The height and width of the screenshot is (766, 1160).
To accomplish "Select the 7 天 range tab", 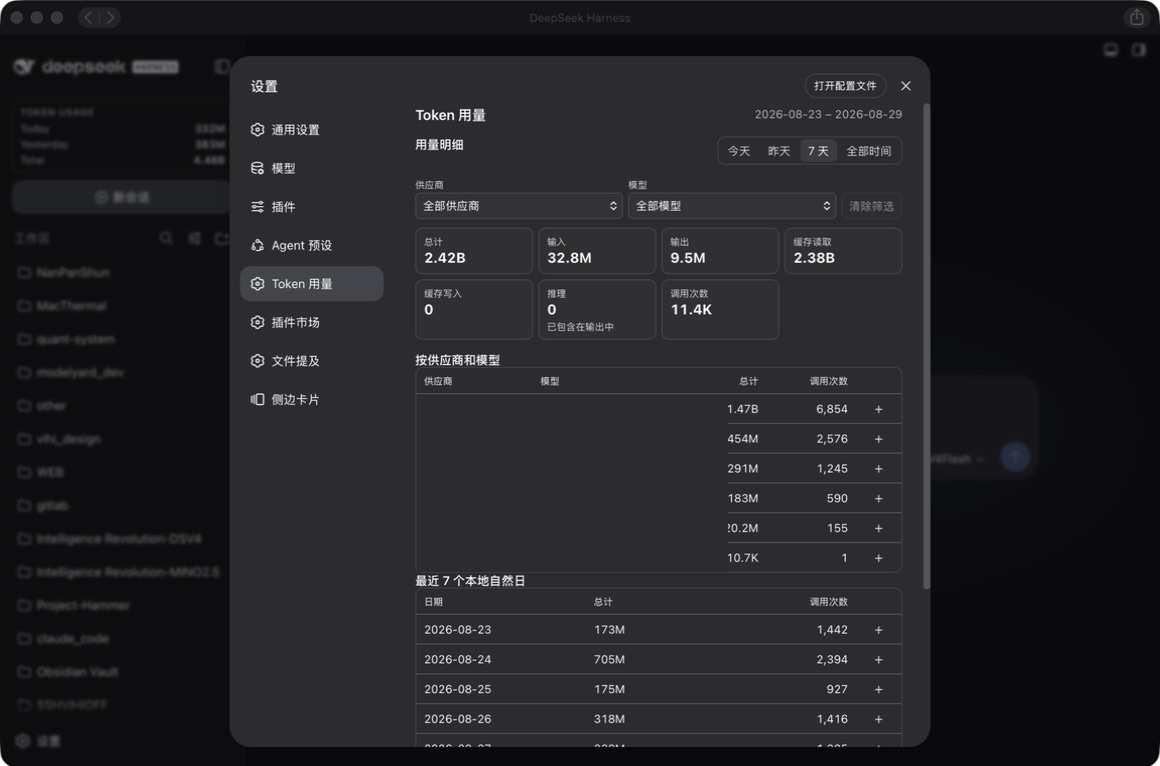I will point(818,151).
